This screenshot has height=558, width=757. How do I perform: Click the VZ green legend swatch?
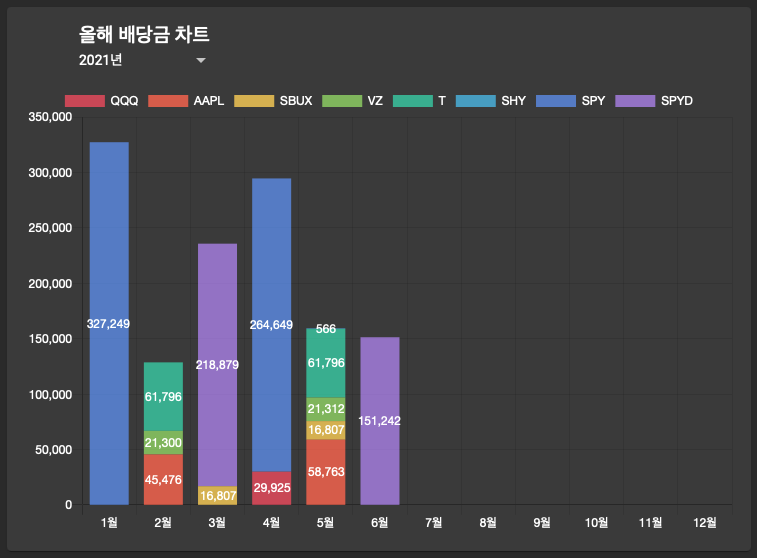click(342, 101)
